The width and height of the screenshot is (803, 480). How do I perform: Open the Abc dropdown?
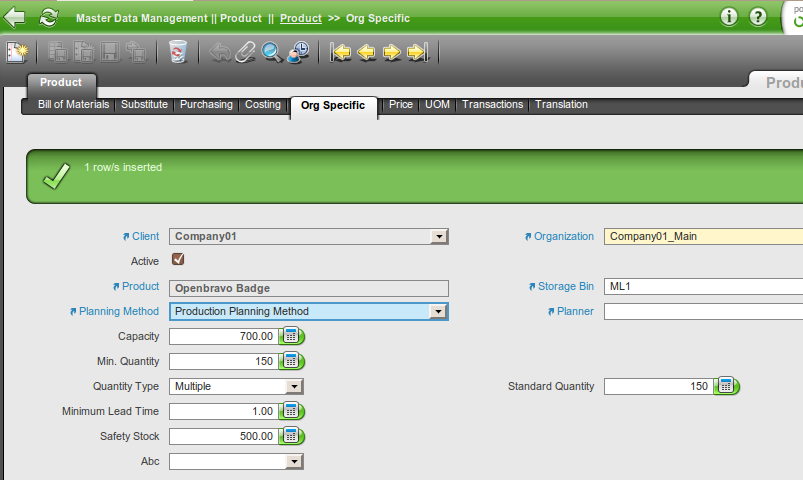294,462
